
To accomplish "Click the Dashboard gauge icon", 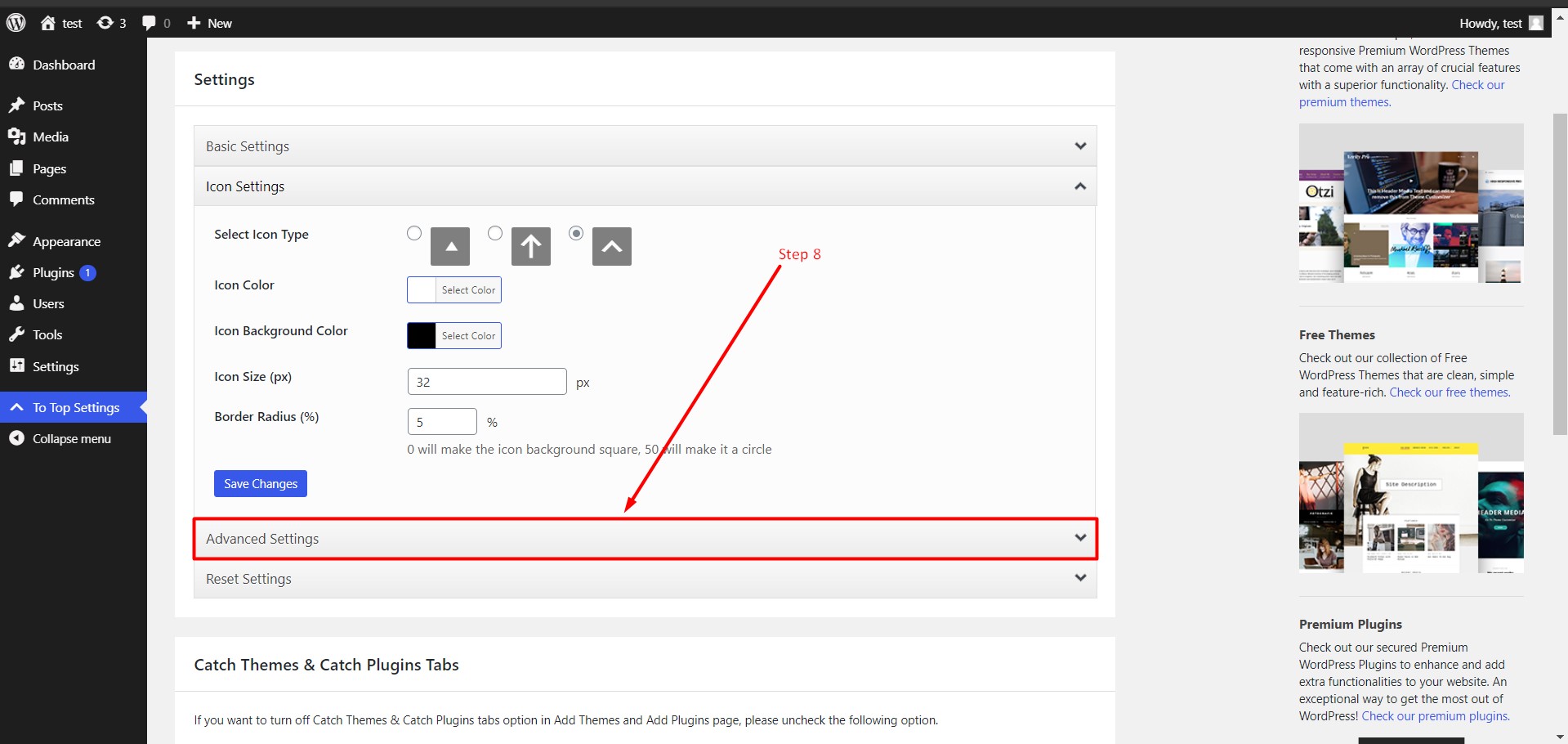I will [x=16, y=64].
